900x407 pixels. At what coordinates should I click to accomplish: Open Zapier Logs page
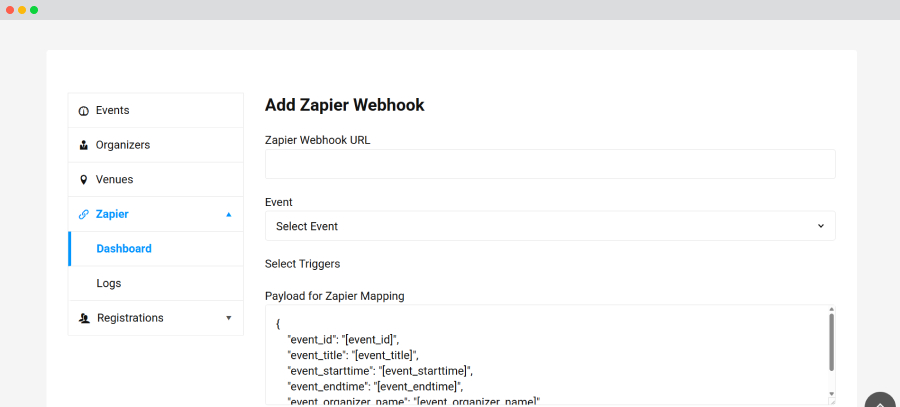click(x=109, y=283)
